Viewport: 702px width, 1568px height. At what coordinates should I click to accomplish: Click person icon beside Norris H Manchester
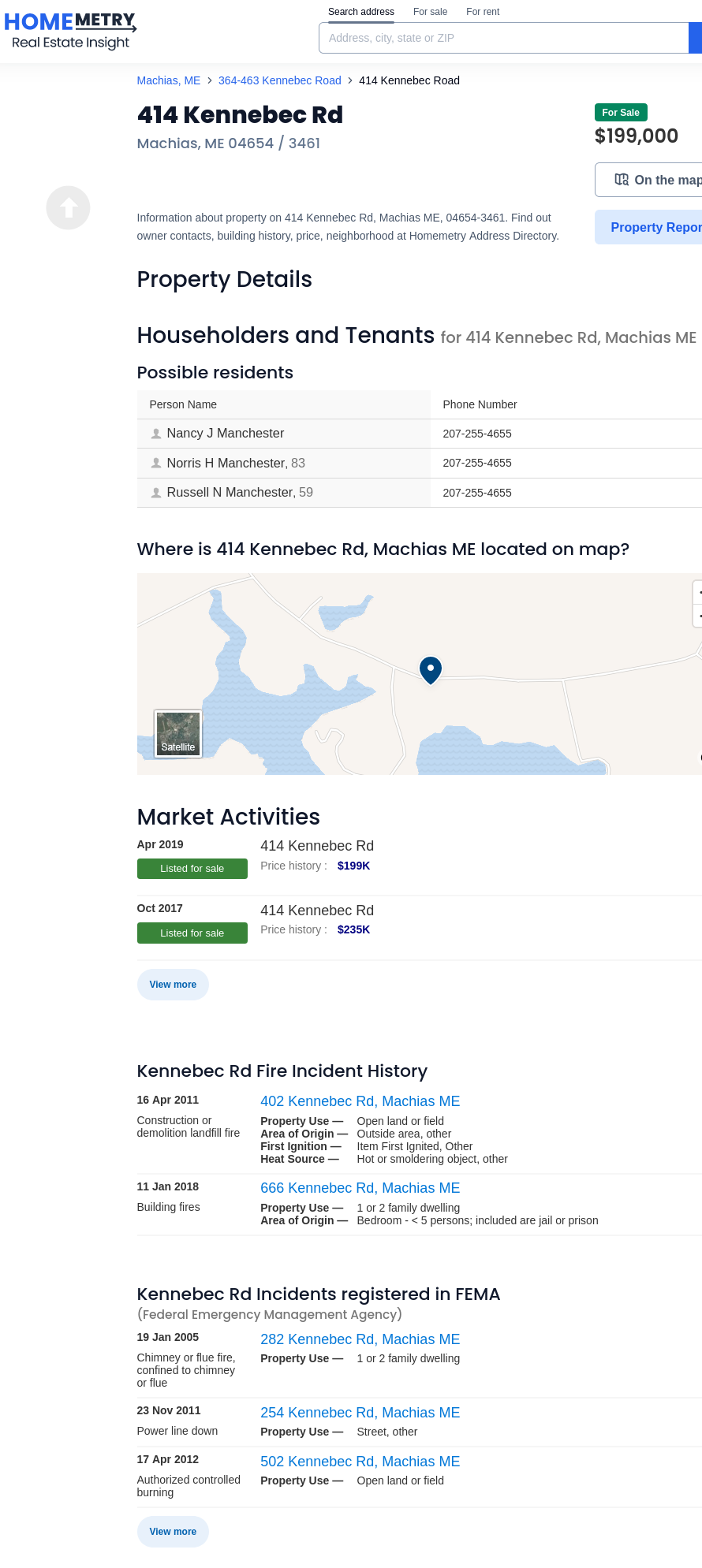coord(156,463)
